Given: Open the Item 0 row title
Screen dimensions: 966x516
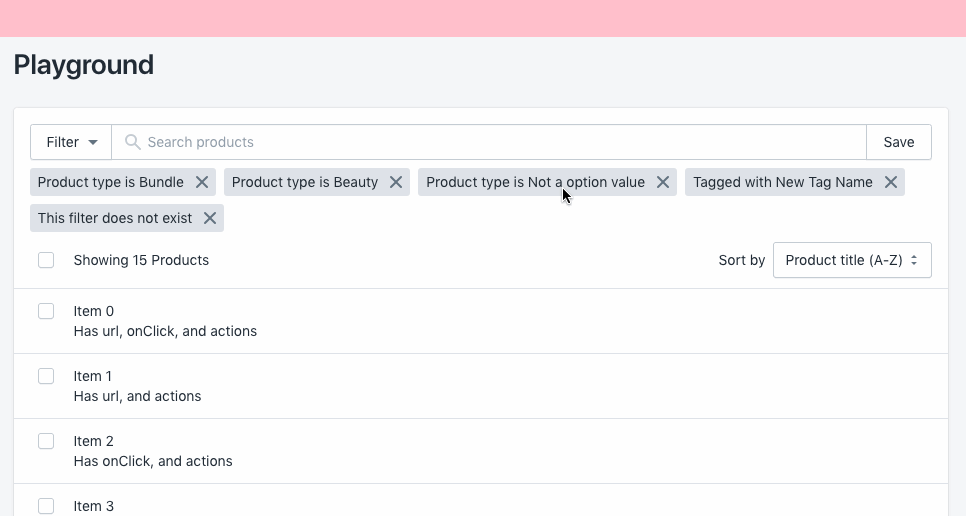Looking at the screenshot, I should pyautogui.click(x=94, y=312).
